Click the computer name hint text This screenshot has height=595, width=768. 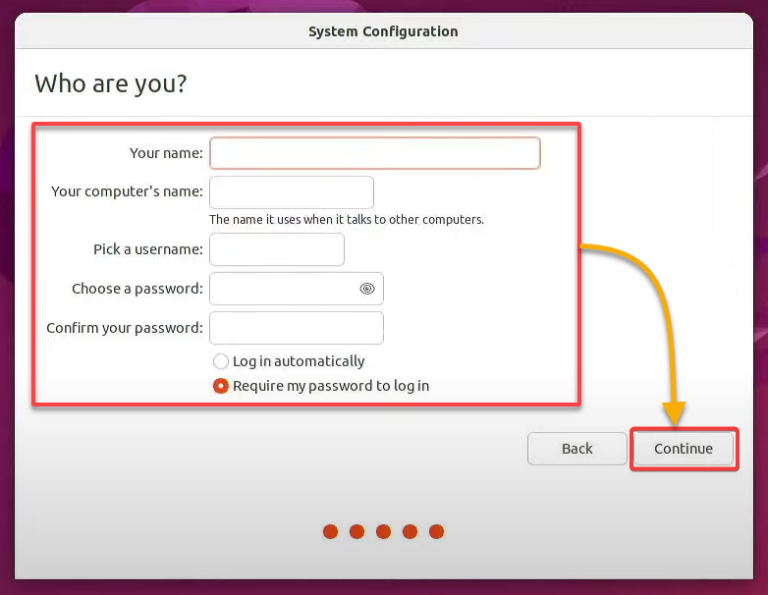[x=346, y=219]
